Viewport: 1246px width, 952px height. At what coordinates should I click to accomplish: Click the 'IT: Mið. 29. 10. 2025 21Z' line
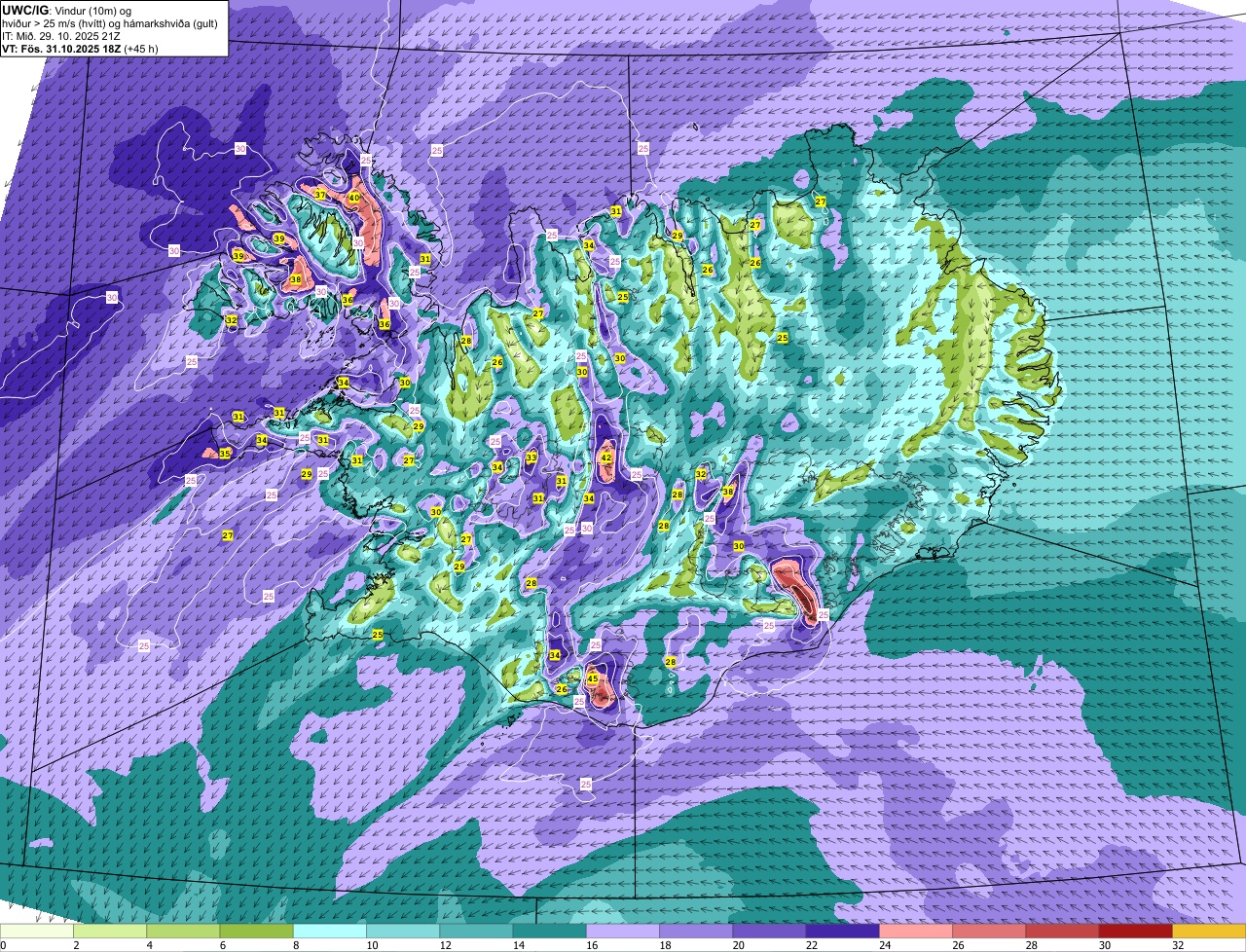click(x=61, y=36)
